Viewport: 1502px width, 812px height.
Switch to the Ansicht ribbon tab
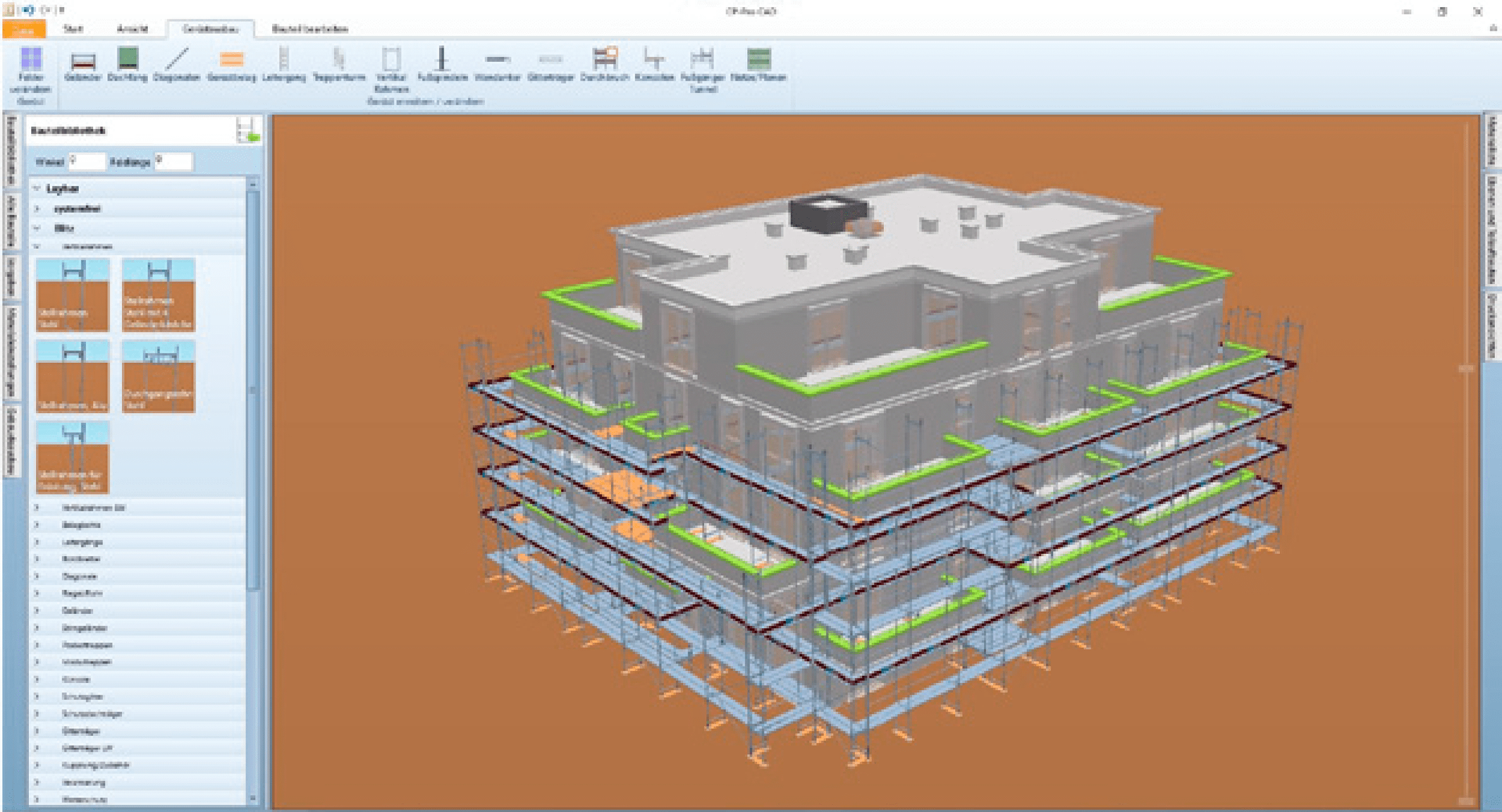click(x=131, y=29)
